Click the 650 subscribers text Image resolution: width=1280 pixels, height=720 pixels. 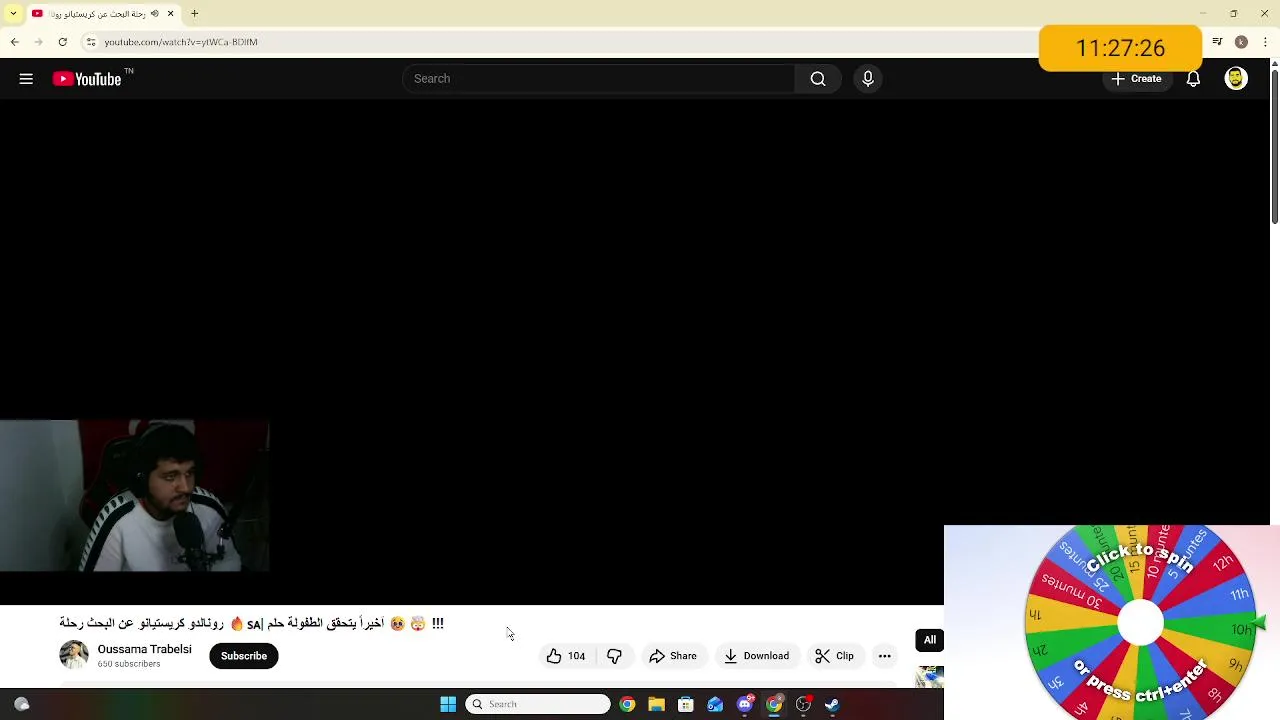129,664
